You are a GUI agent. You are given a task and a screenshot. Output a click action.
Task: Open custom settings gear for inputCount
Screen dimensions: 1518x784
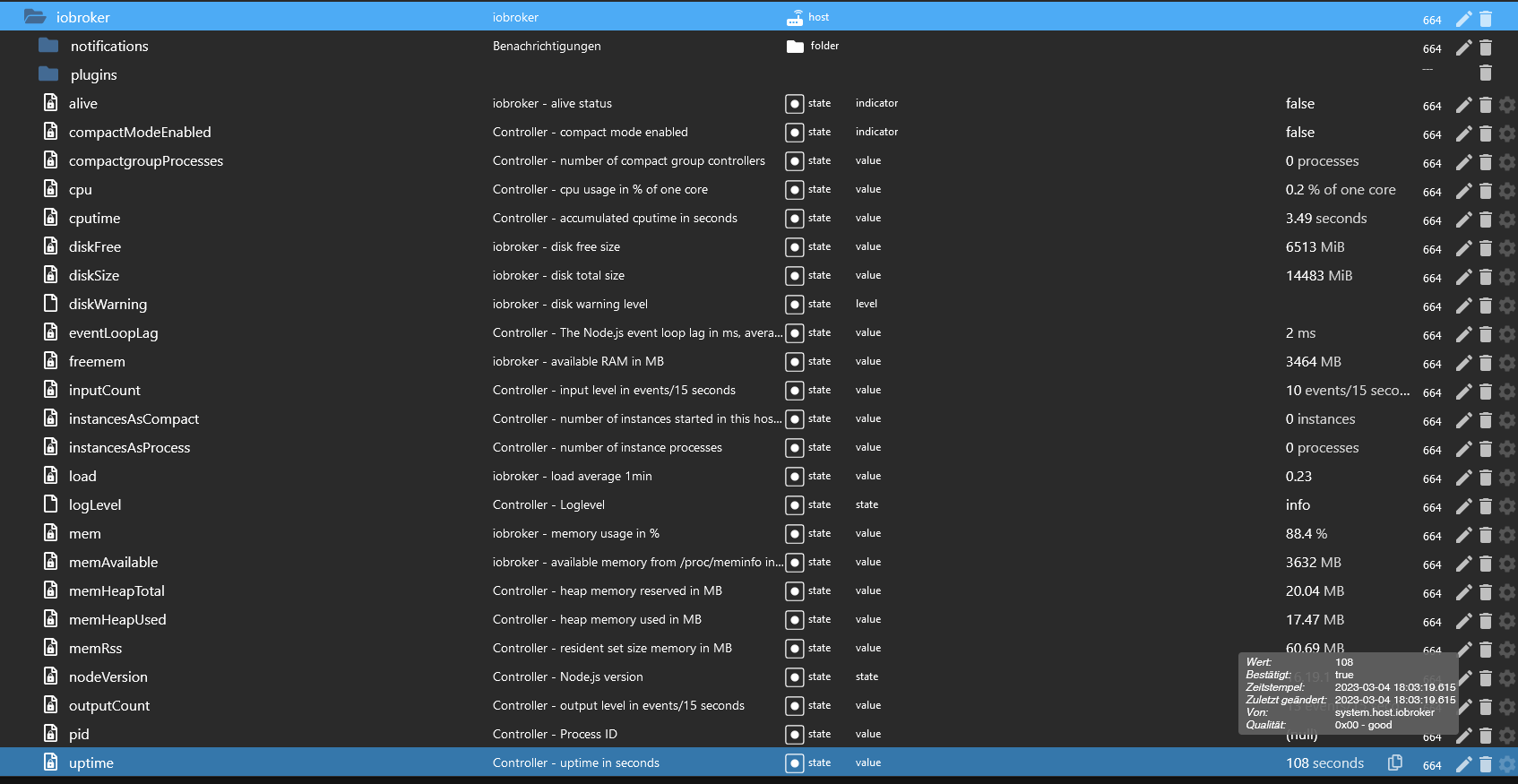[1507, 392]
